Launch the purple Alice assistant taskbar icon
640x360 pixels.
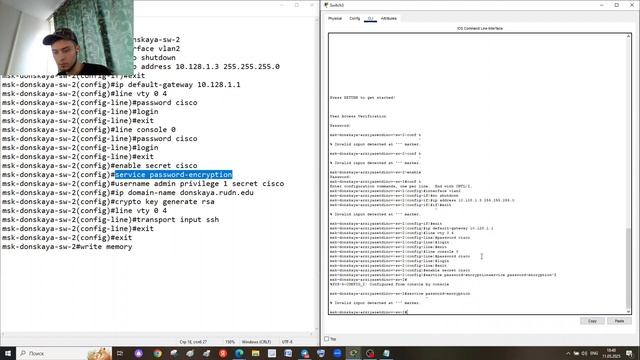[x=139, y=353]
